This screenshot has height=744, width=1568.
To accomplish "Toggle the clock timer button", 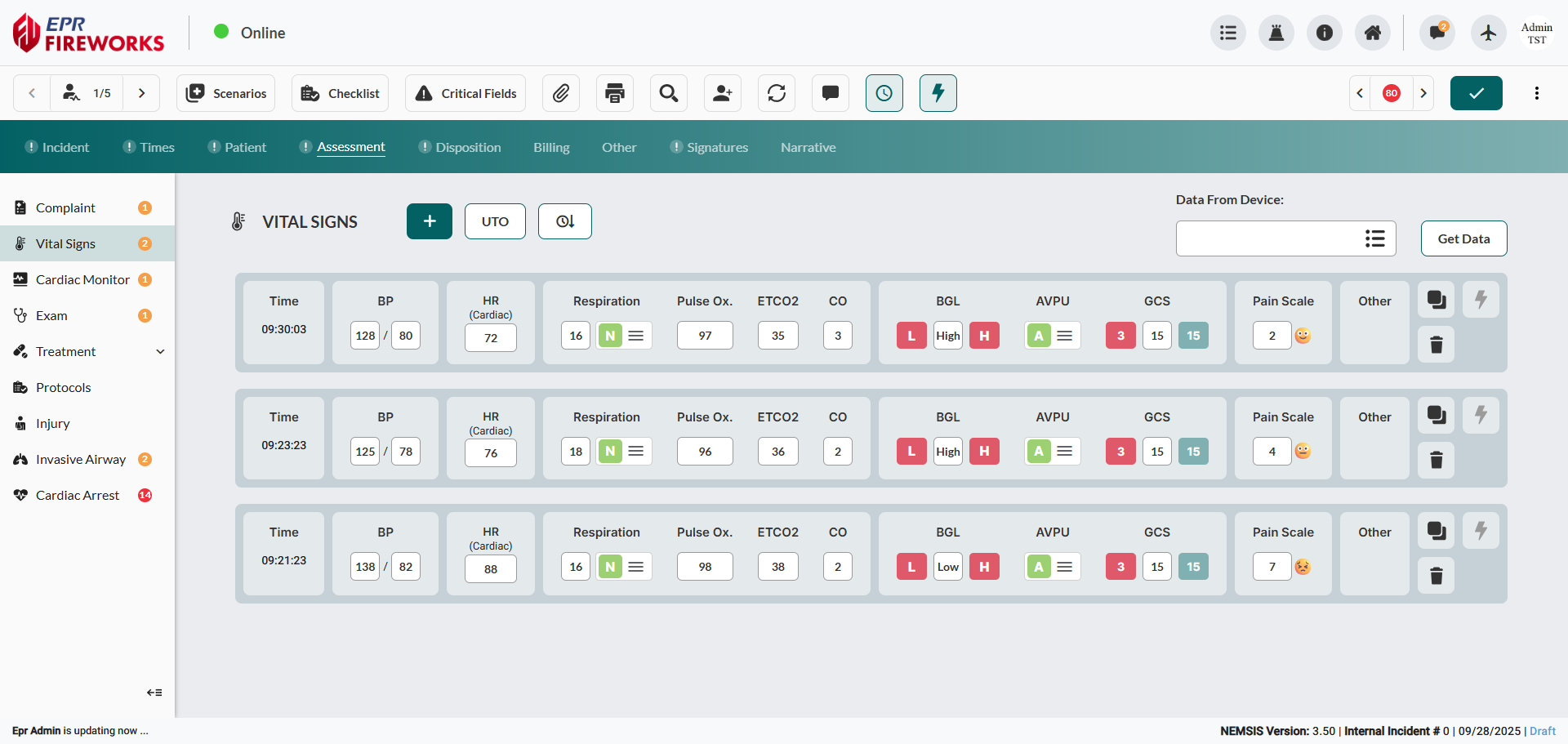I will click(x=884, y=93).
